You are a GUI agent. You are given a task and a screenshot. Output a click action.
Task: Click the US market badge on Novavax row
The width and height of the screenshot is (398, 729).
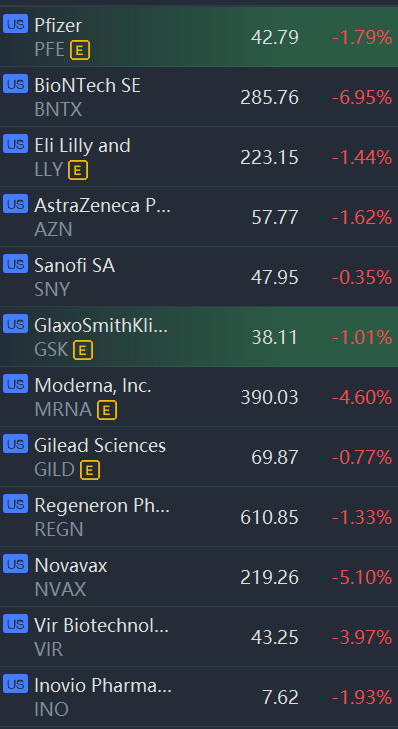[15, 563]
